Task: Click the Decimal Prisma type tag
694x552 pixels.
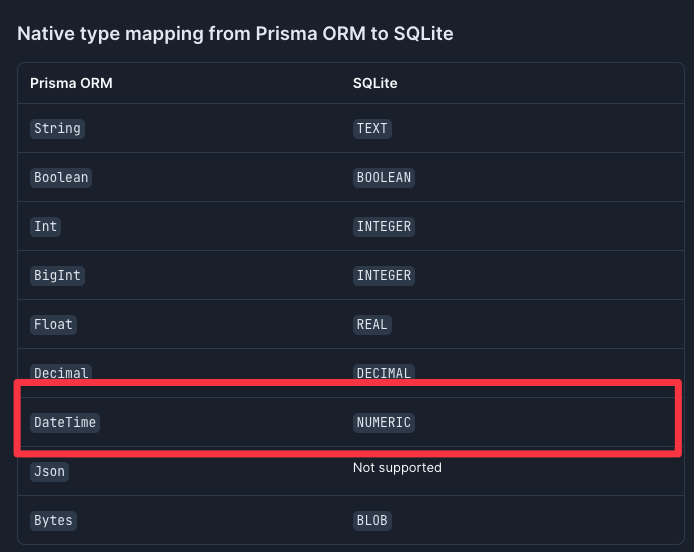Action: [61, 372]
